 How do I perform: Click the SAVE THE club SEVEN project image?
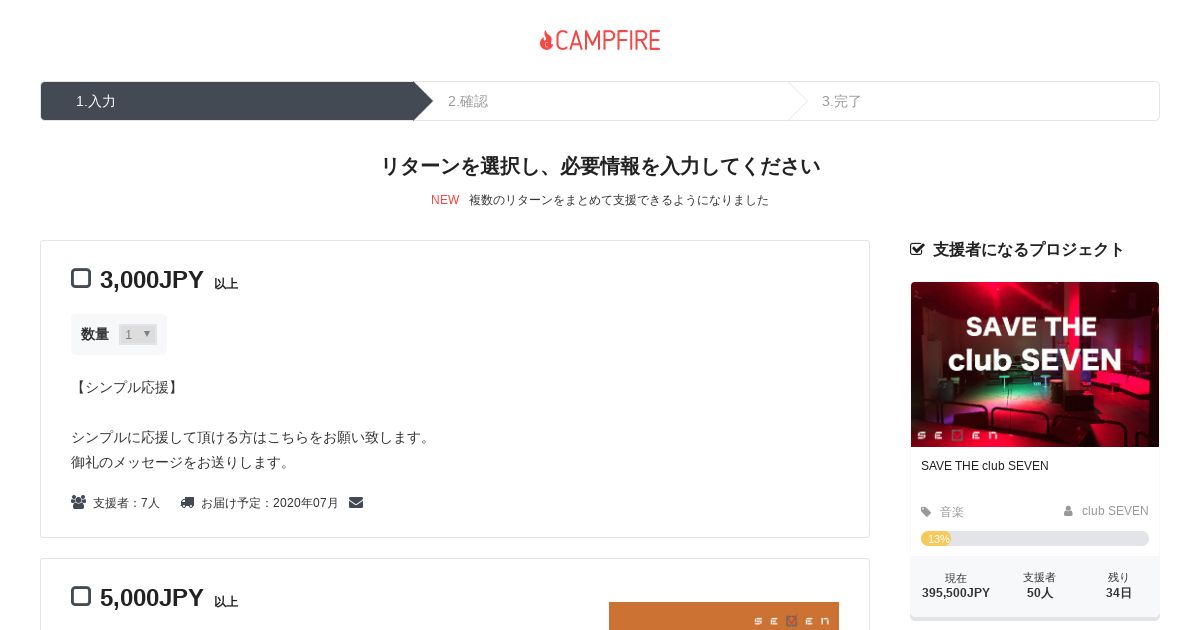[x=1035, y=364]
